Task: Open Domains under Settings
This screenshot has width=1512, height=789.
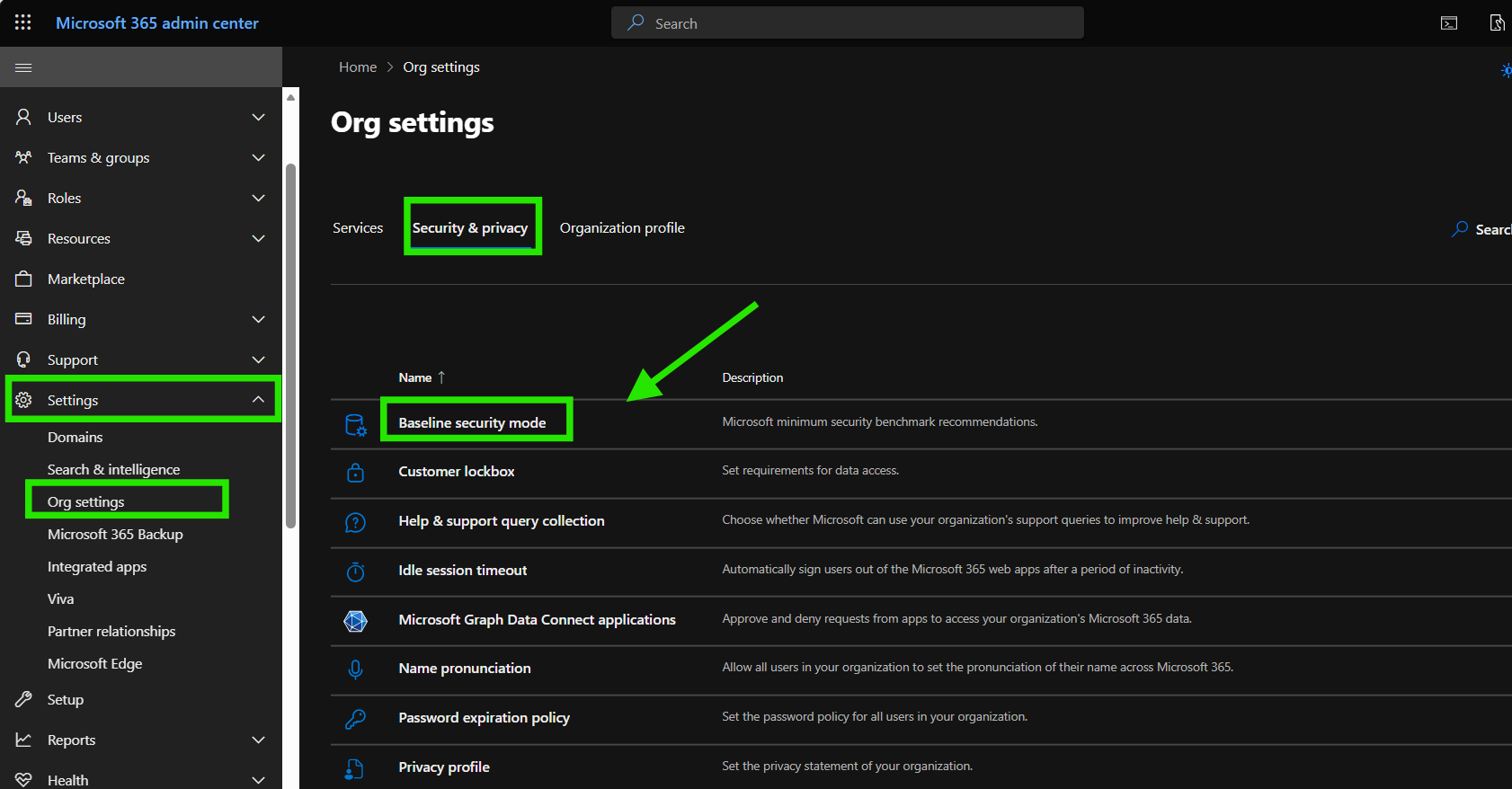Action: [76, 437]
